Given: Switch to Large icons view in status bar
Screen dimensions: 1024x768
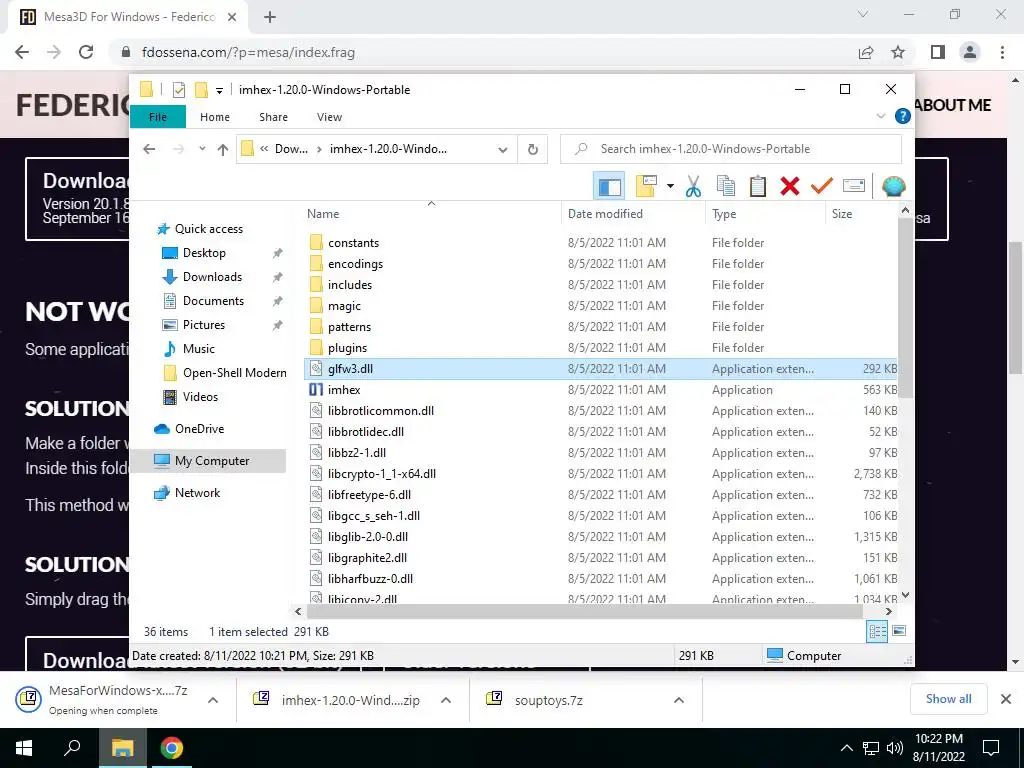Looking at the screenshot, I should [x=899, y=631].
